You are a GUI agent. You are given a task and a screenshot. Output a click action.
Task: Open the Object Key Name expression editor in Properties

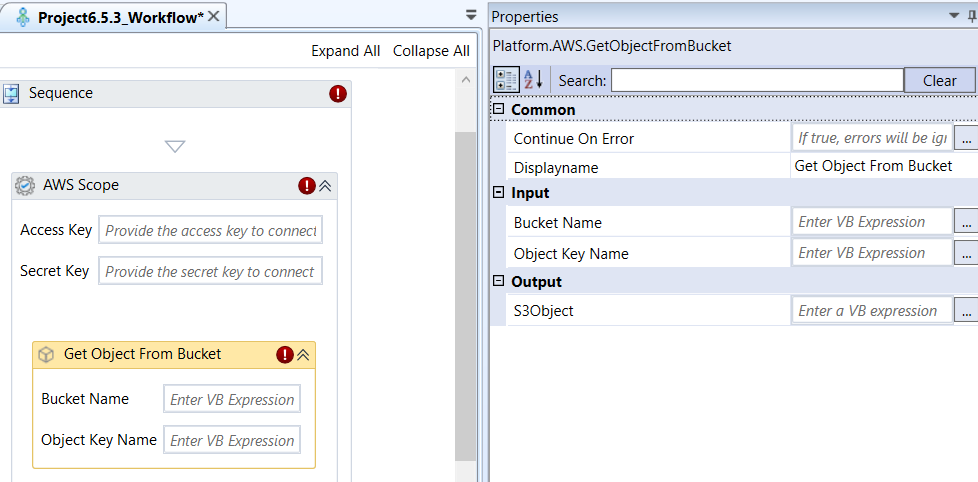pyautogui.click(x=966, y=253)
